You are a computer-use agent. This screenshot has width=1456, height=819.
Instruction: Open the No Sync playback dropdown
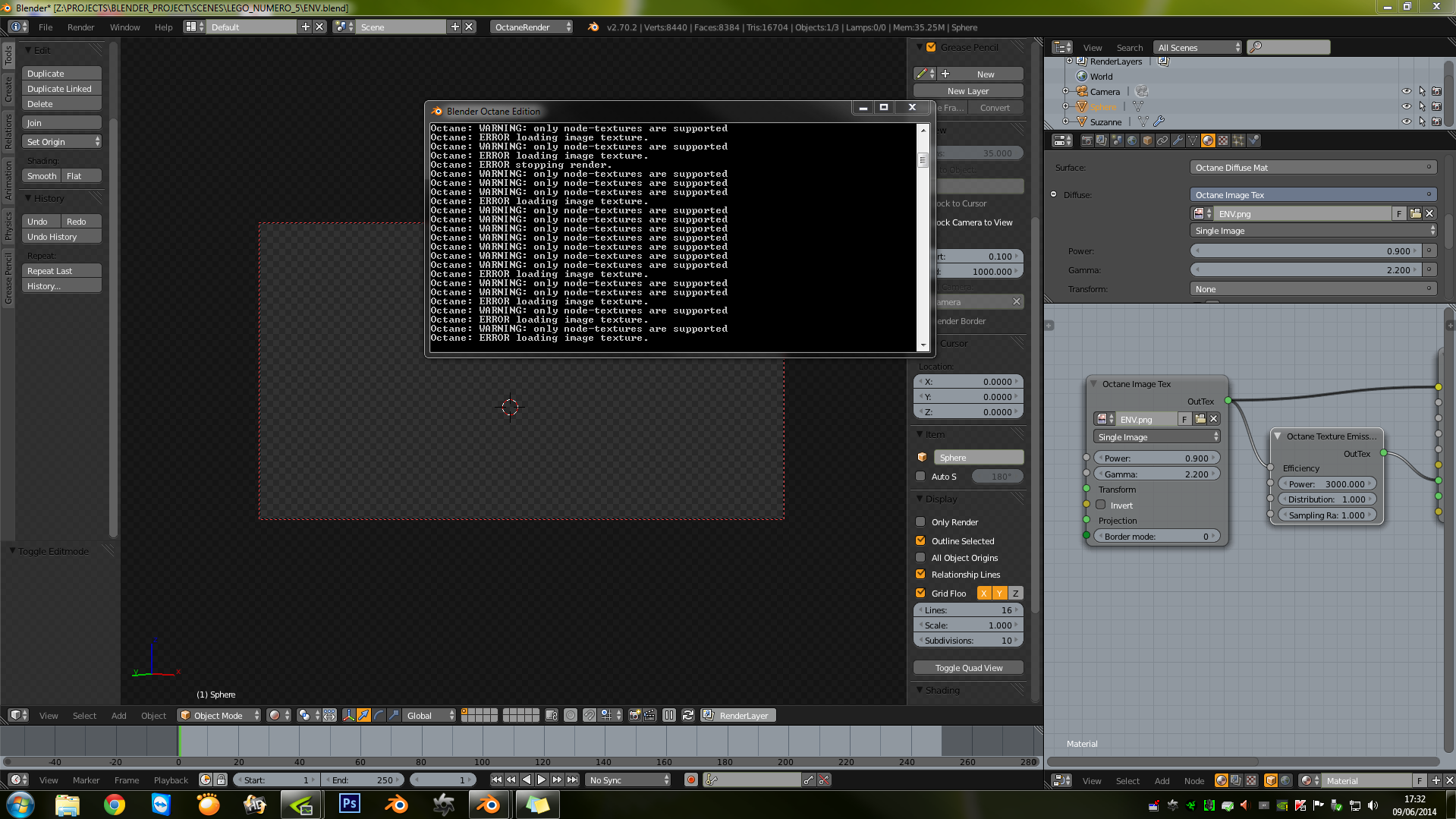pos(629,780)
